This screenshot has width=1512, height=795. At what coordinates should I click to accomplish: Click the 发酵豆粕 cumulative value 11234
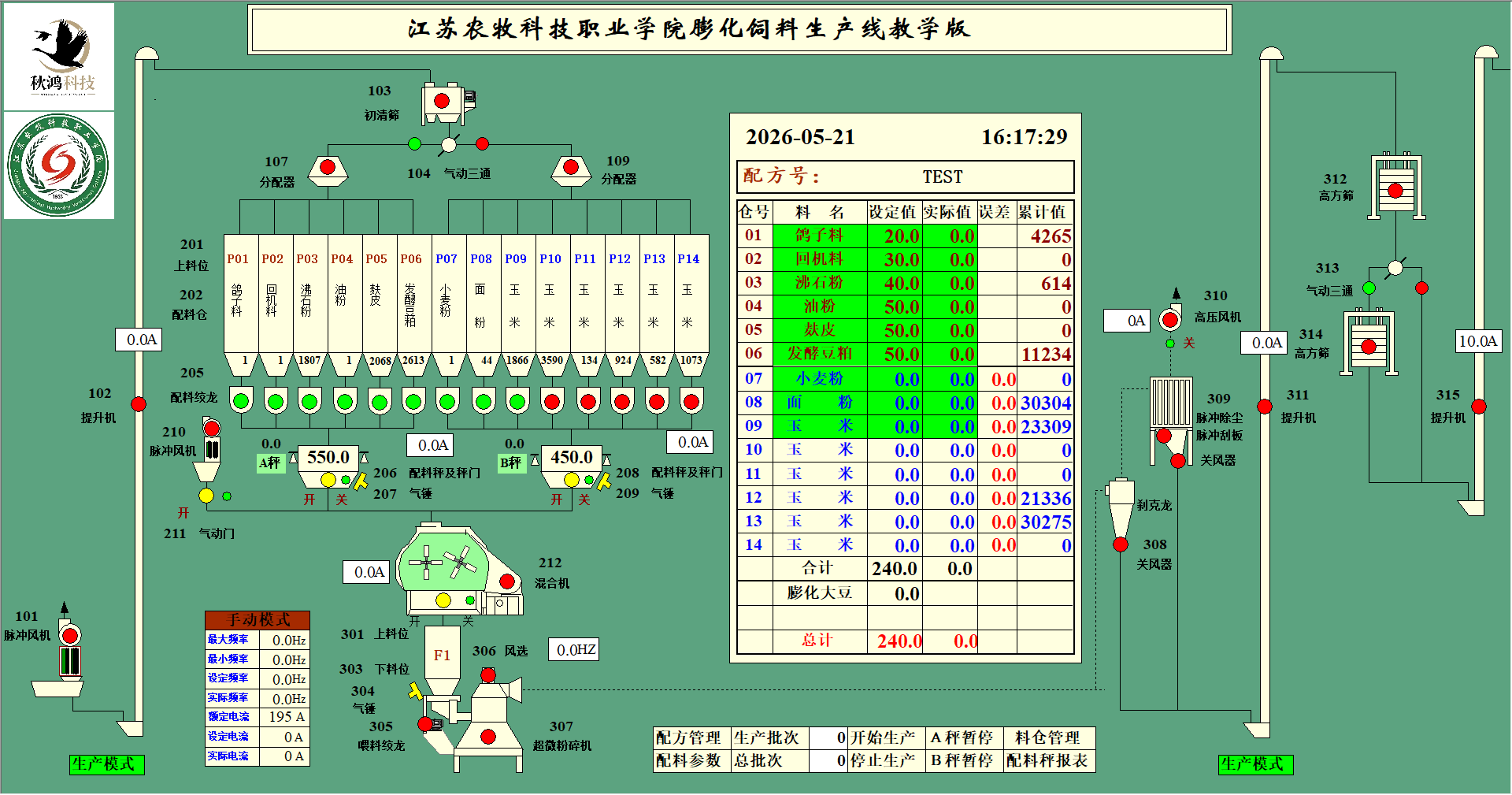point(1045,355)
